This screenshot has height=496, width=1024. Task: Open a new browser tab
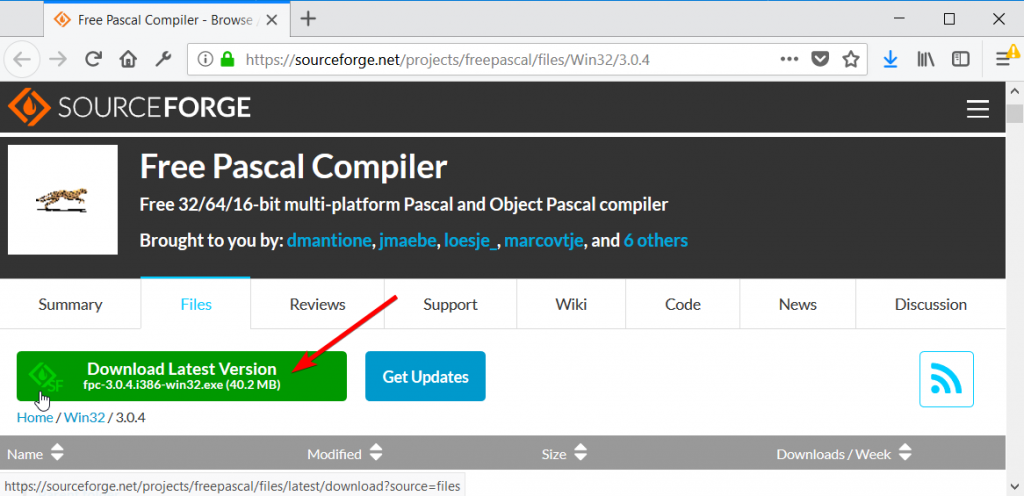308,19
